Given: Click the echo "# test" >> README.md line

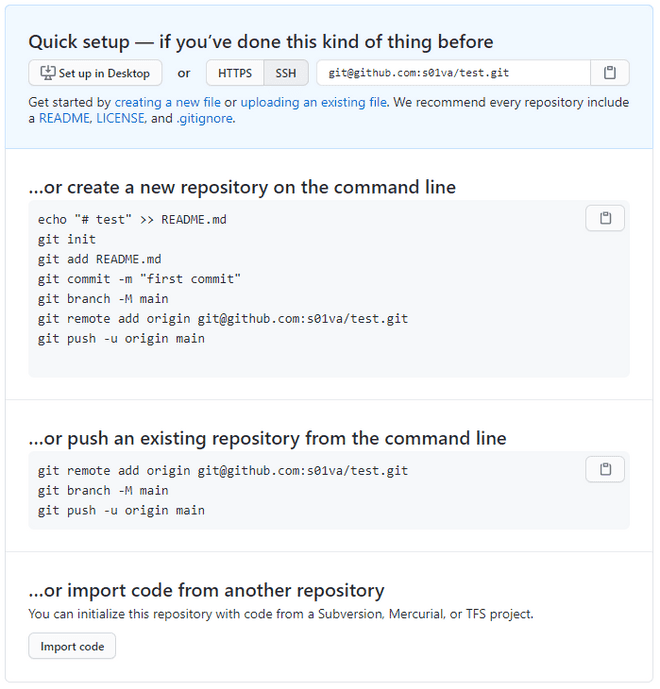Looking at the screenshot, I should click(132, 220).
